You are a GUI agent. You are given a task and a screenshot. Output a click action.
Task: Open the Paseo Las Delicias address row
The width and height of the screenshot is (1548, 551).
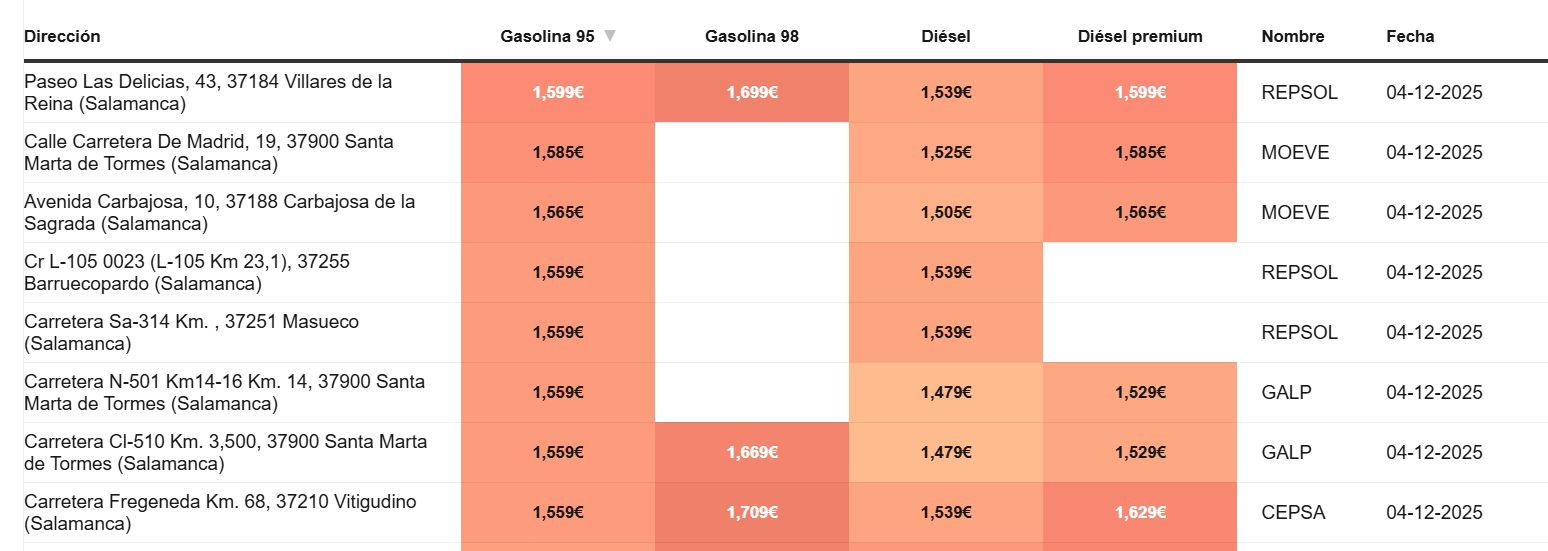[208, 92]
